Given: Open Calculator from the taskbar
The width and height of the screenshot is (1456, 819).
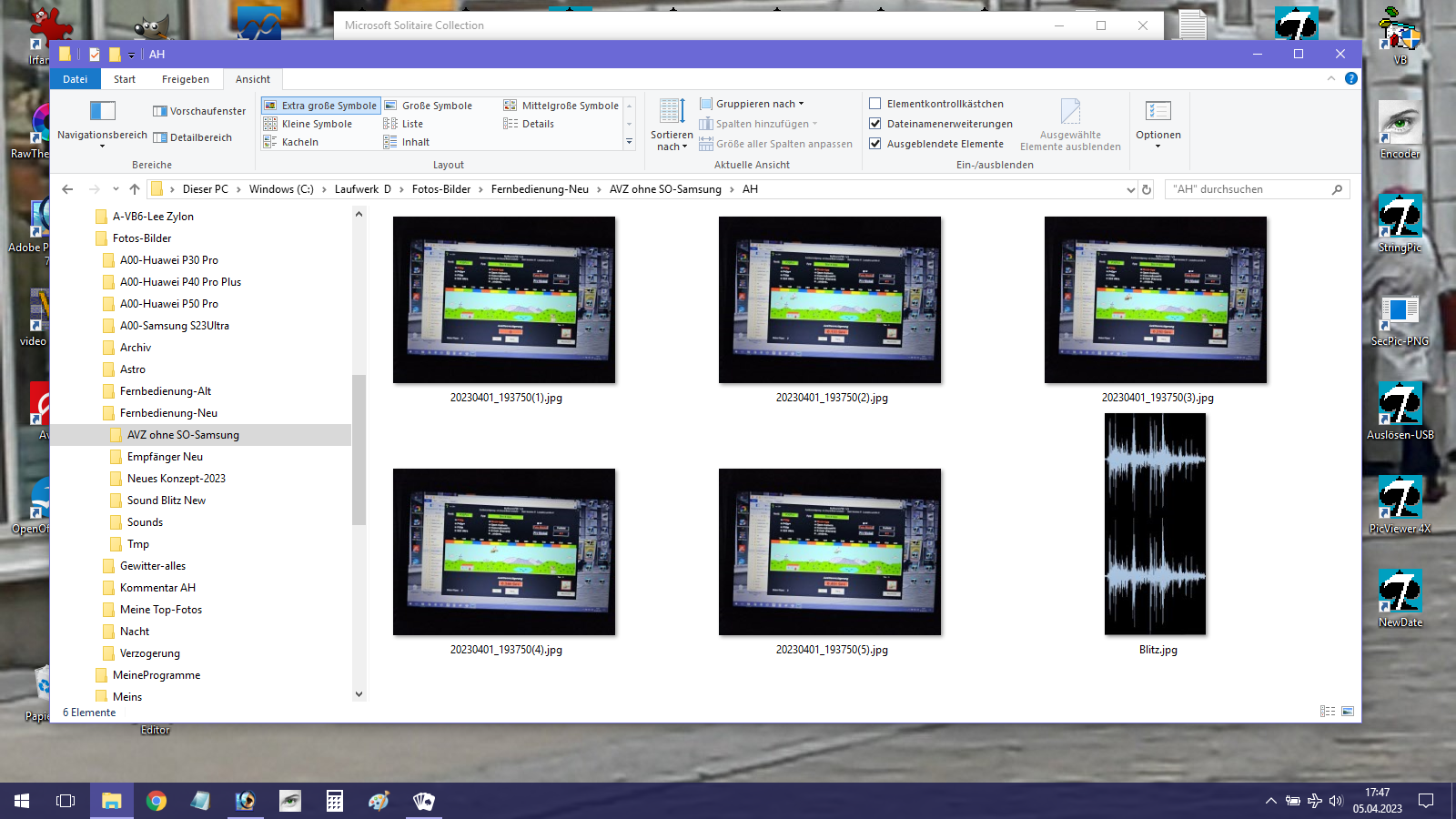Looking at the screenshot, I should [335, 801].
